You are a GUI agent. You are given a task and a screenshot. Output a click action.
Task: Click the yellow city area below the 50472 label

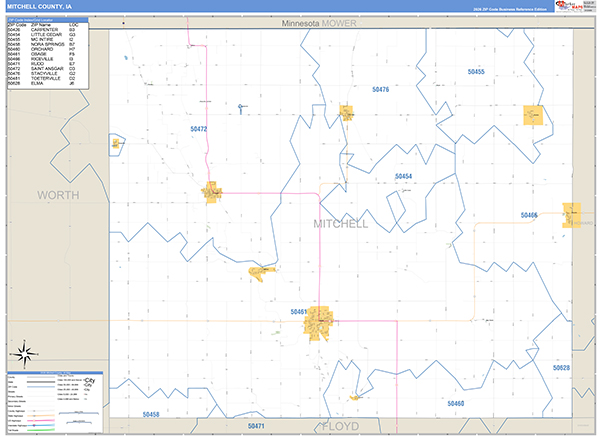point(213,191)
